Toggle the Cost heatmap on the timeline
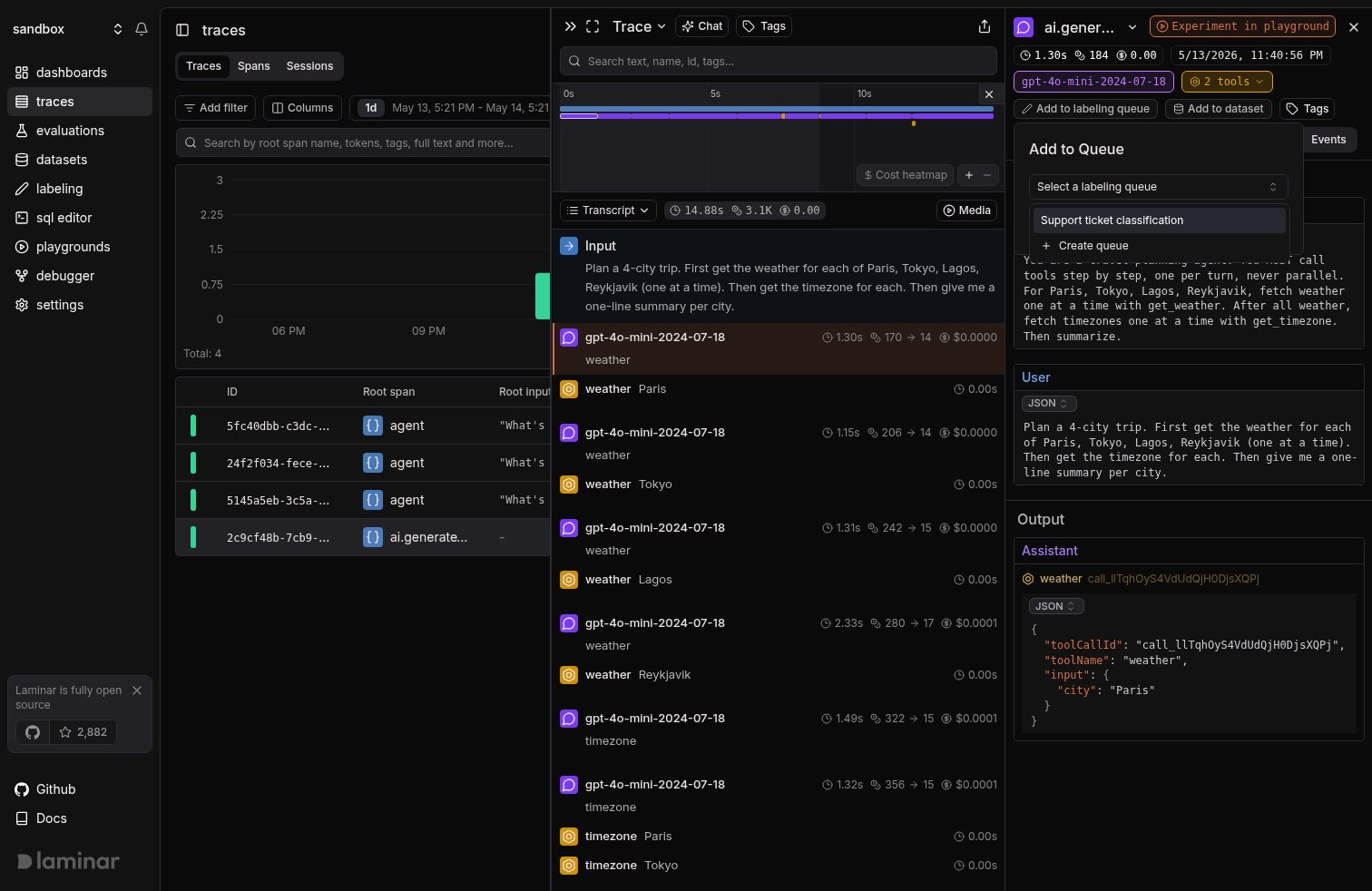 pyautogui.click(x=906, y=175)
